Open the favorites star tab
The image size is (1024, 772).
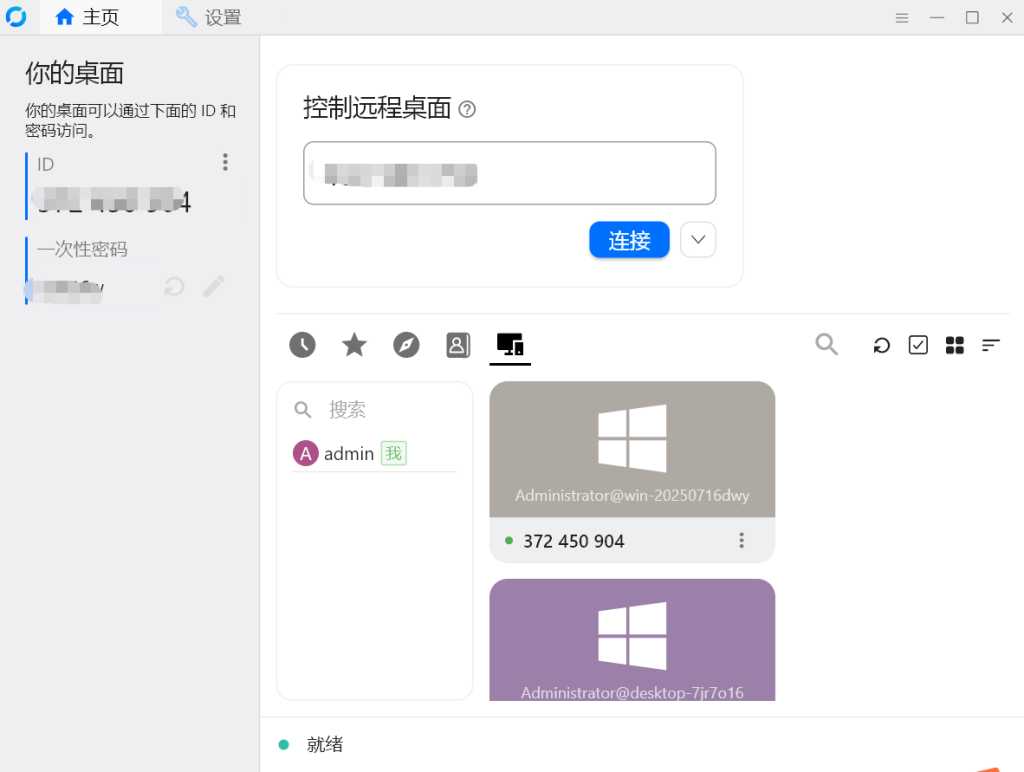pos(354,345)
